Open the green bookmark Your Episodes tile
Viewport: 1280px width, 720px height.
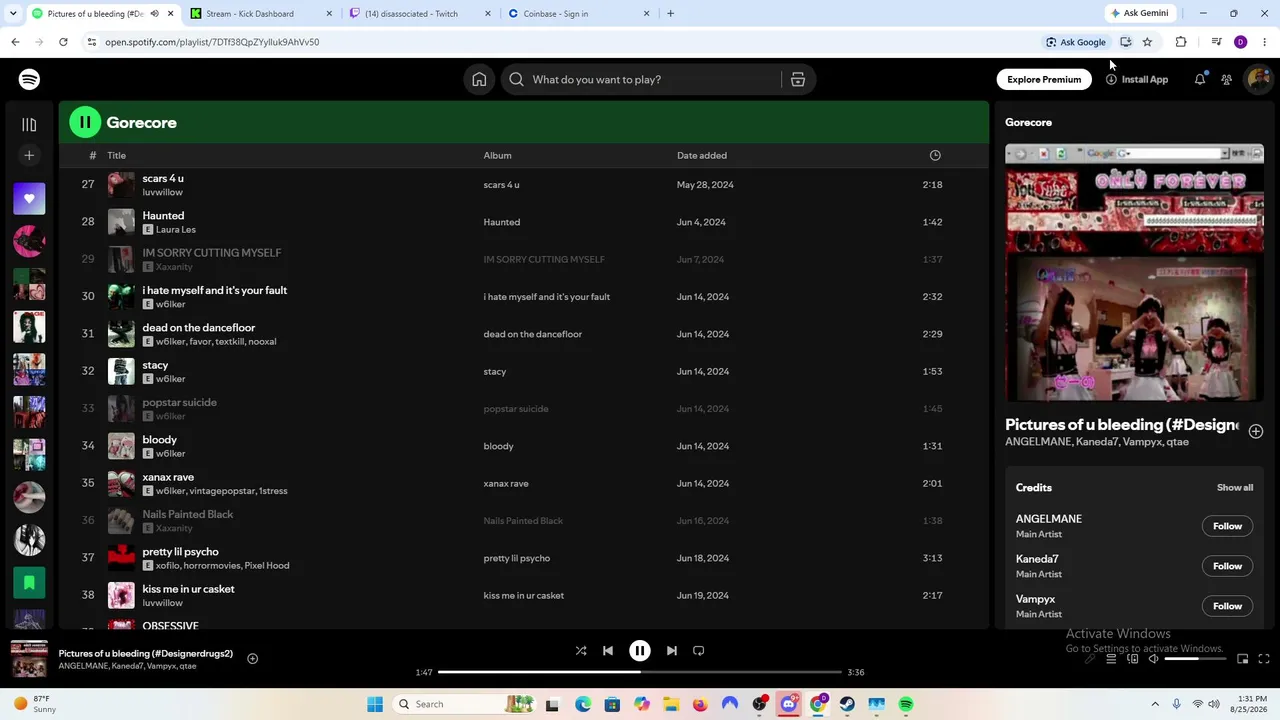pos(29,582)
